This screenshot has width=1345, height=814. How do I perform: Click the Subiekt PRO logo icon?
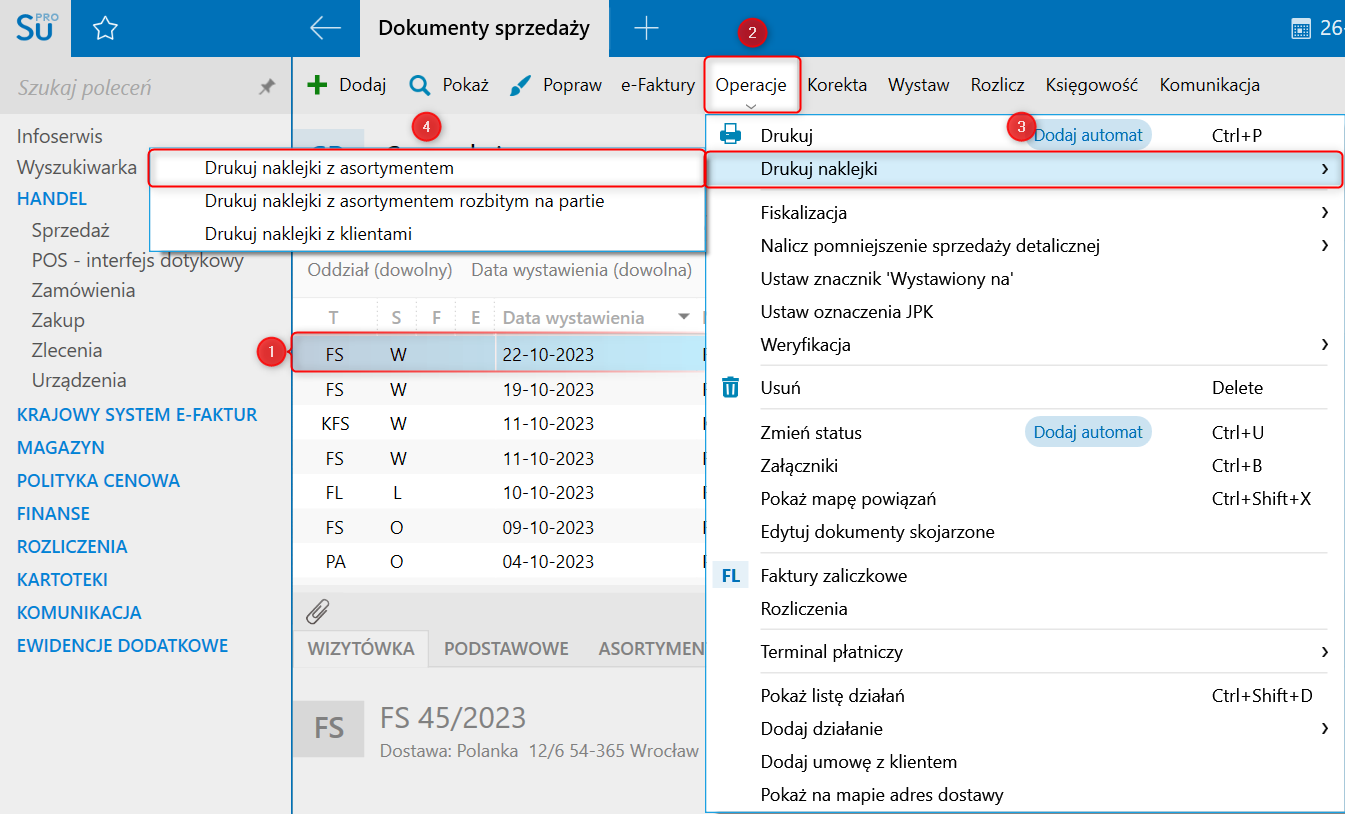pyautogui.click(x=36, y=27)
